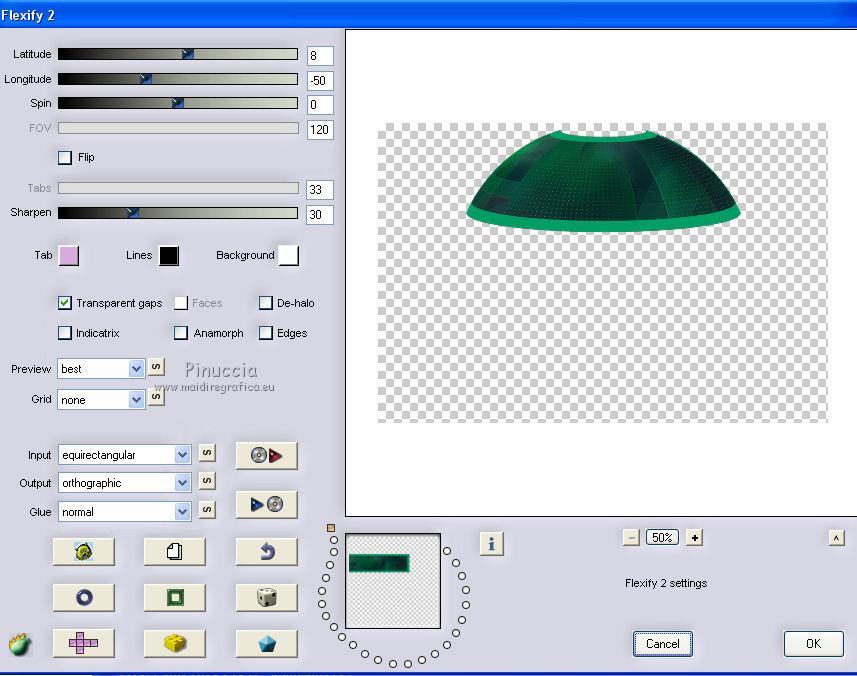Enable the Edges checkbox
The height and width of the screenshot is (676, 857).
click(x=266, y=333)
